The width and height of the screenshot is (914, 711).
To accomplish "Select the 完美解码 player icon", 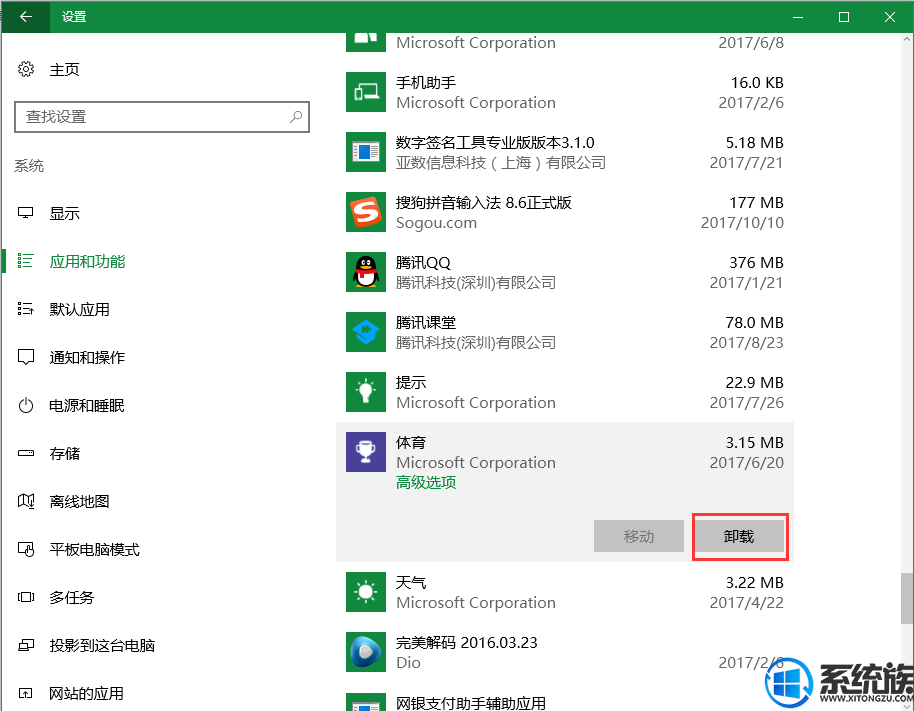I will pos(366,652).
